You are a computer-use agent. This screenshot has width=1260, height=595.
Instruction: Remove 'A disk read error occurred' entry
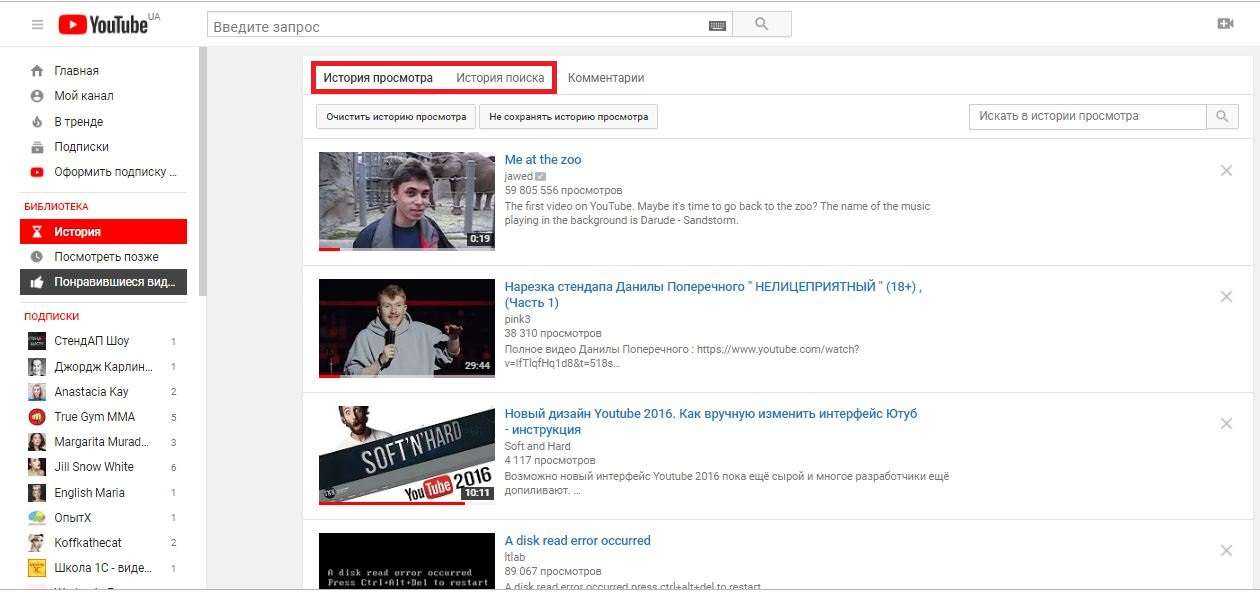(x=1226, y=550)
